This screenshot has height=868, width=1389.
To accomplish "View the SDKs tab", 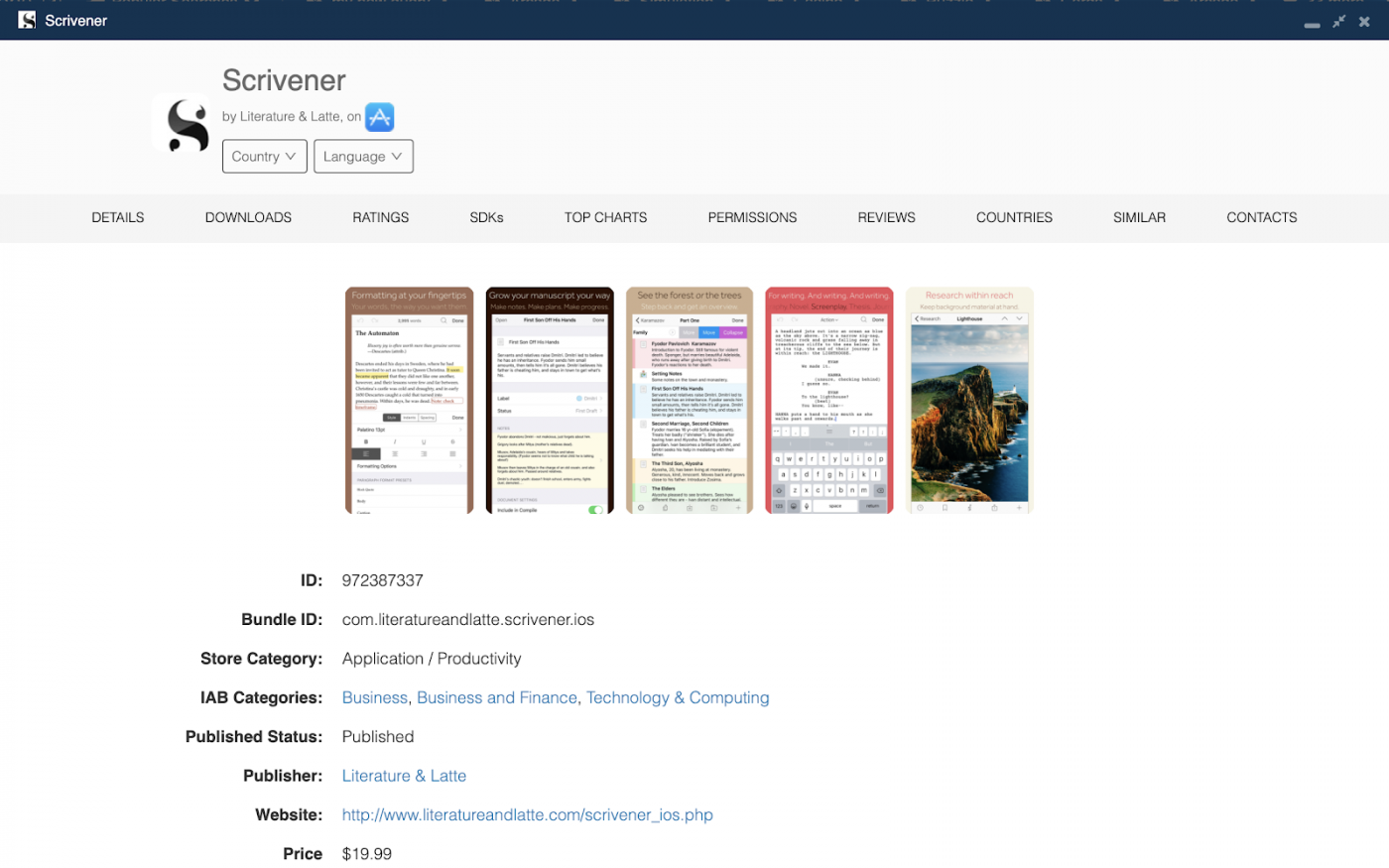I will click(x=486, y=217).
